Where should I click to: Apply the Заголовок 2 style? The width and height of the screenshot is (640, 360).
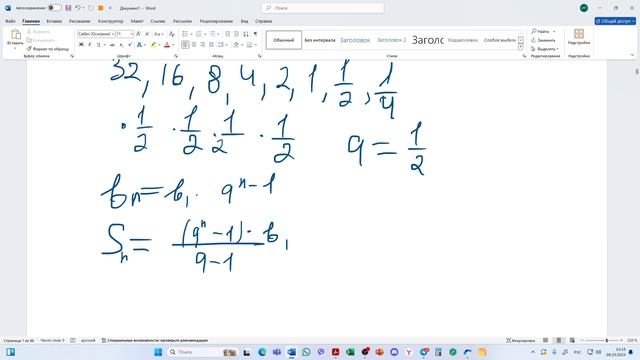point(391,40)
